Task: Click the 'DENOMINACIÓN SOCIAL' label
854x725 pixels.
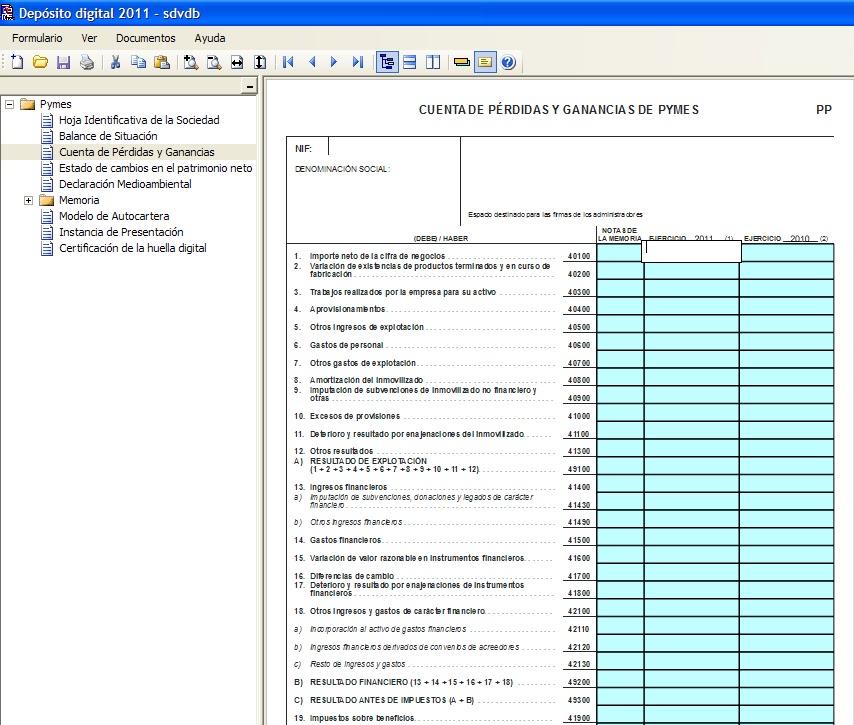Action: (342, 169)
